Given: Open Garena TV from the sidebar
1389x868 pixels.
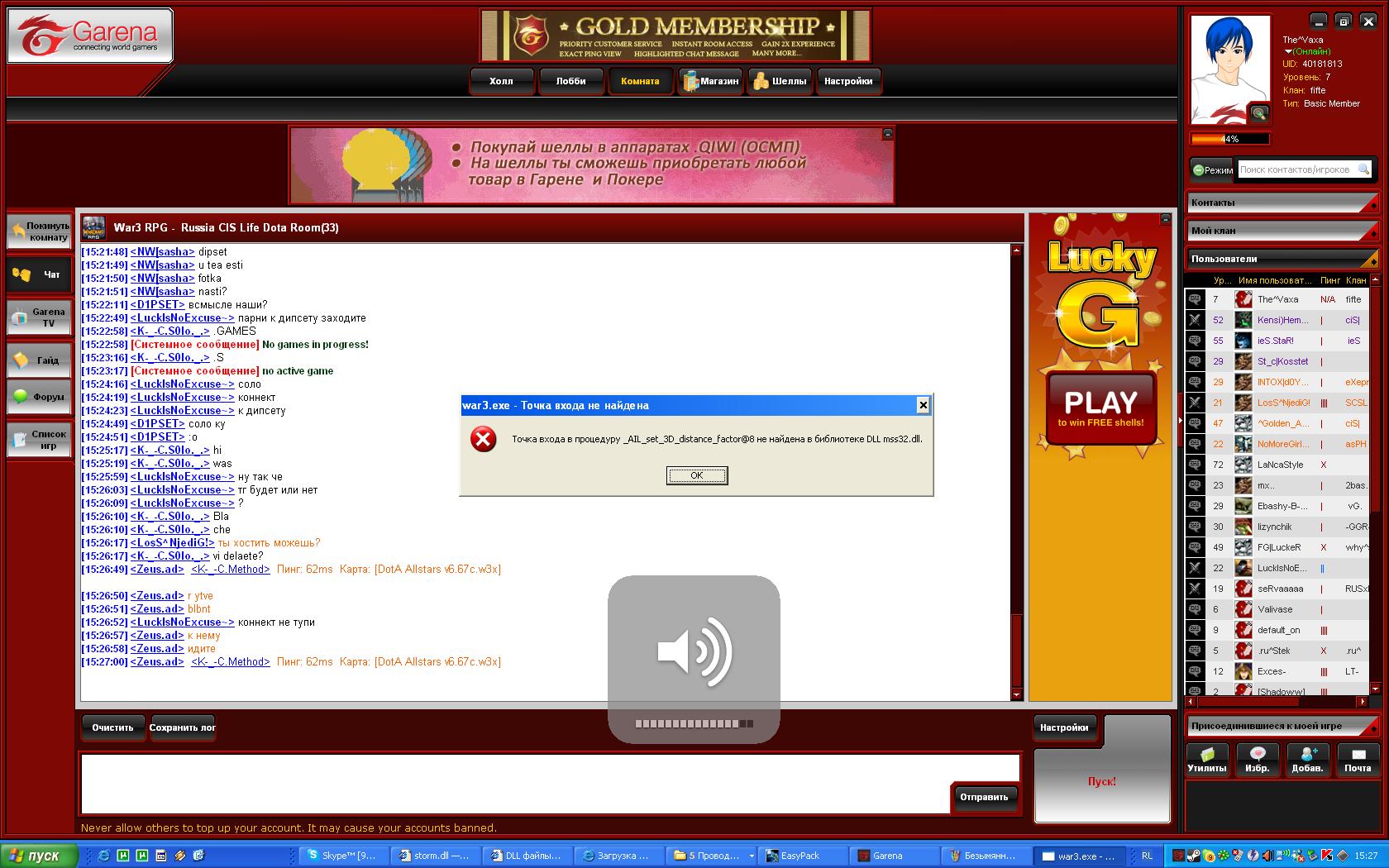Looking at the screenshot, I should click(40, 317).
